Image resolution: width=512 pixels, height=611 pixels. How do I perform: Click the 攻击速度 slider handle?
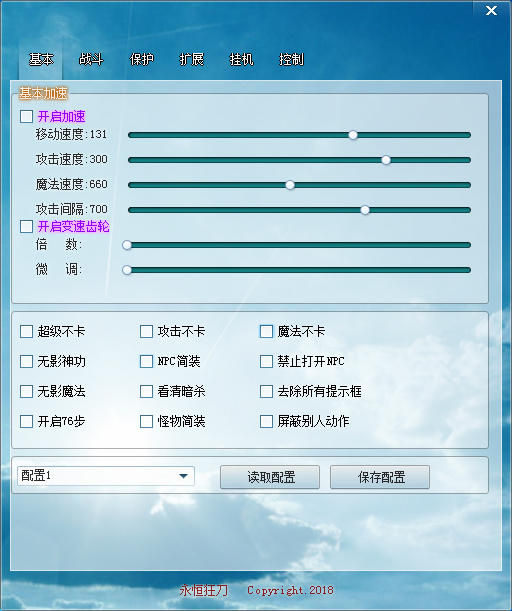386,160
